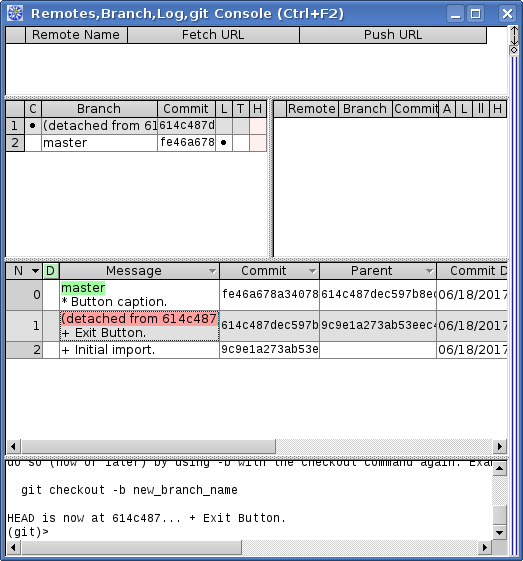Click the console horizontal scroll left arrow
Image resolution: width=523 pixels, height=561 pixels.
tap(13, 547)
